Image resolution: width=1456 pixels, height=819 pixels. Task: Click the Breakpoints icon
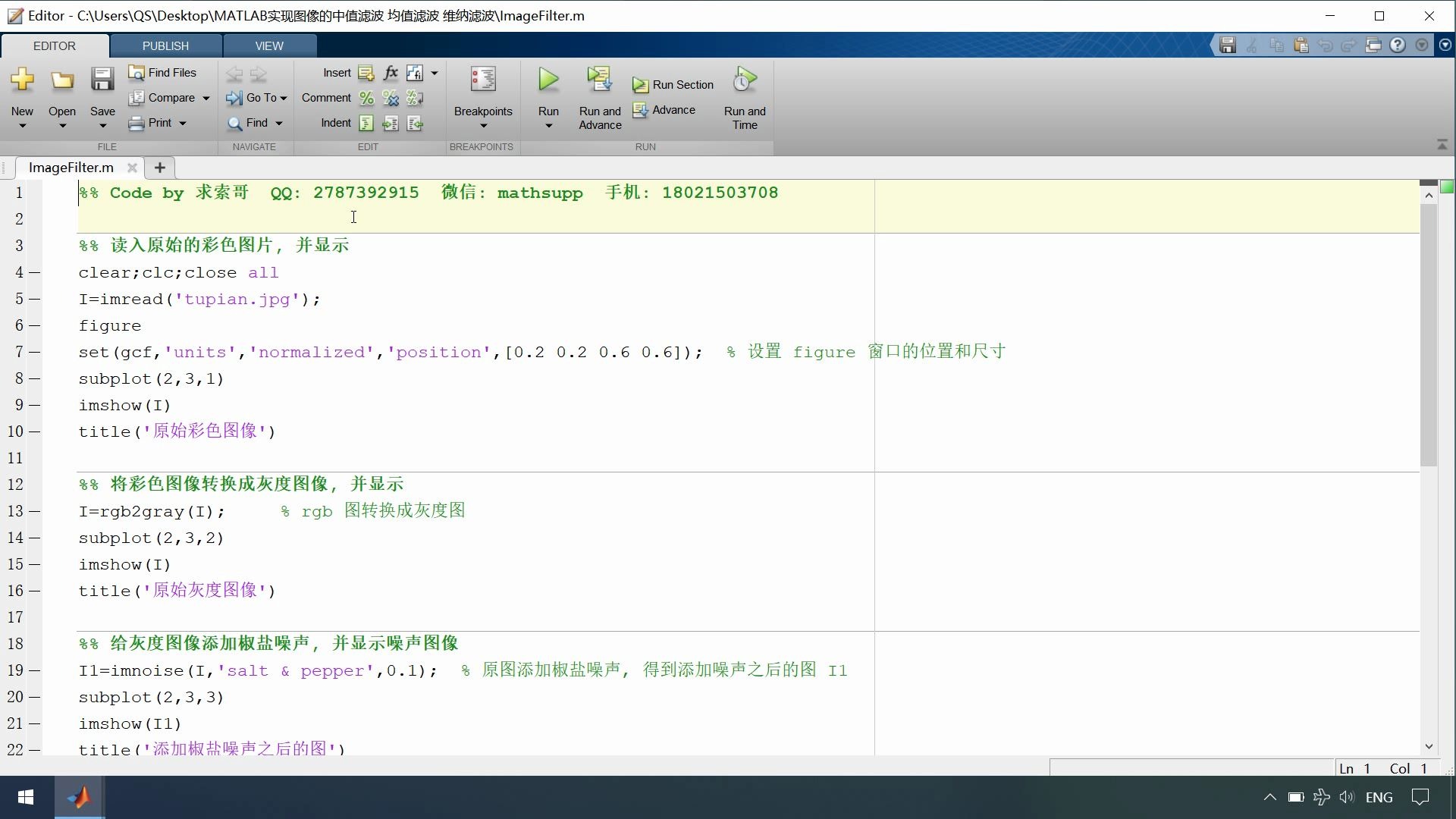pos(483,80)
